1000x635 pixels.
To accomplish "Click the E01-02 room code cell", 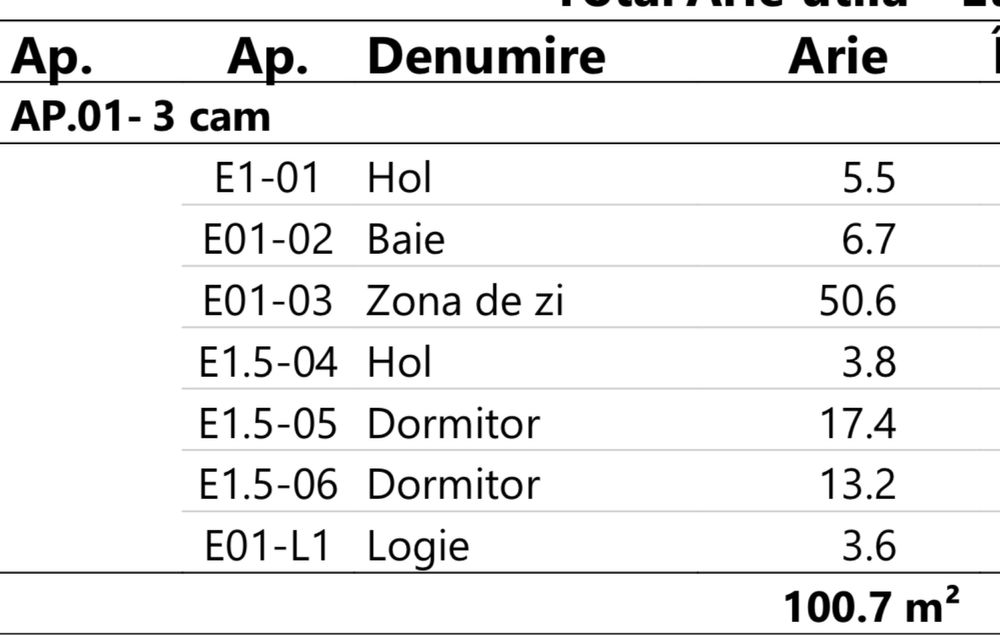I will [267, 239].
